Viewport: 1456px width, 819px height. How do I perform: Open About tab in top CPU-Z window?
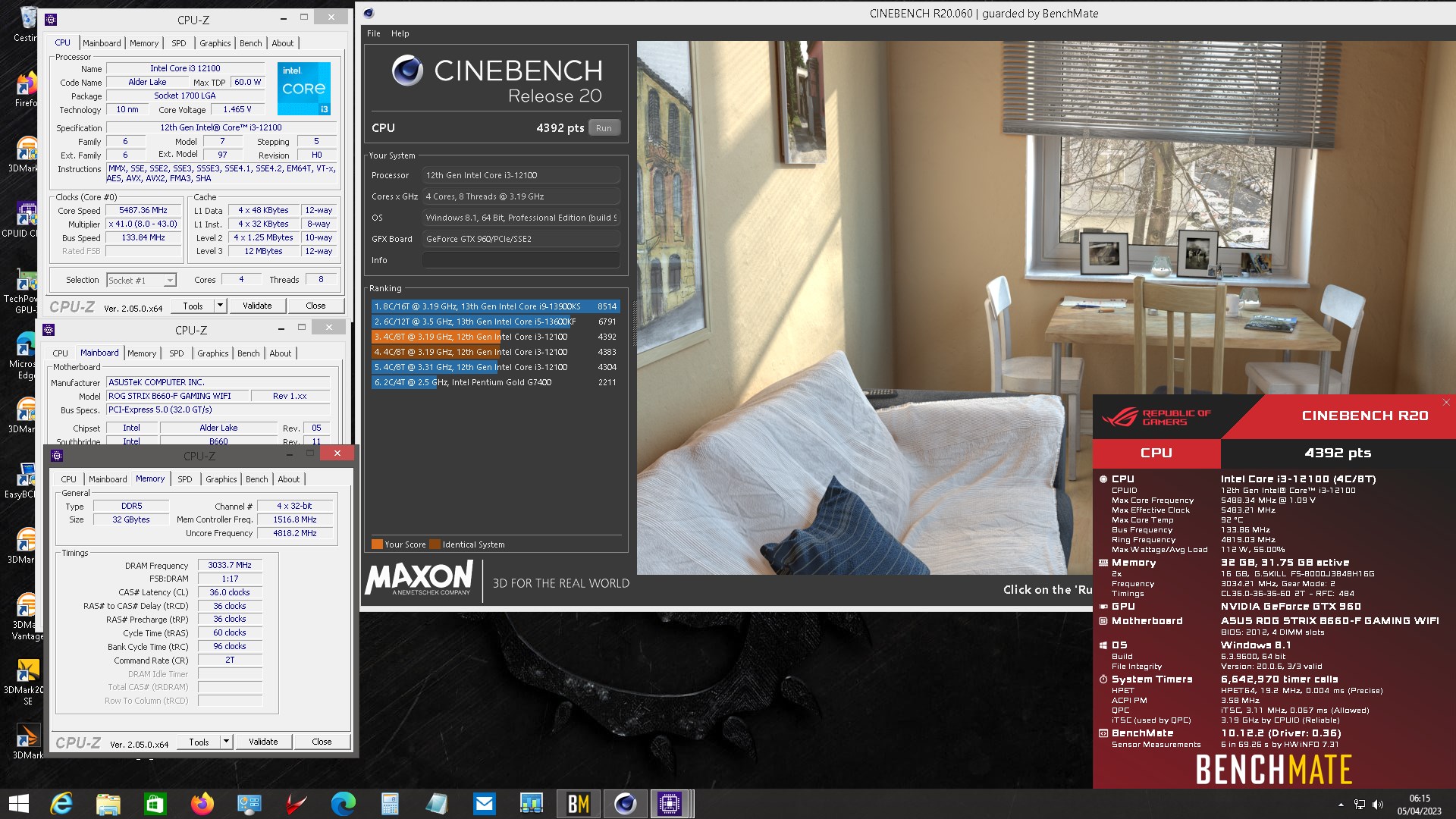coord(283,43)
